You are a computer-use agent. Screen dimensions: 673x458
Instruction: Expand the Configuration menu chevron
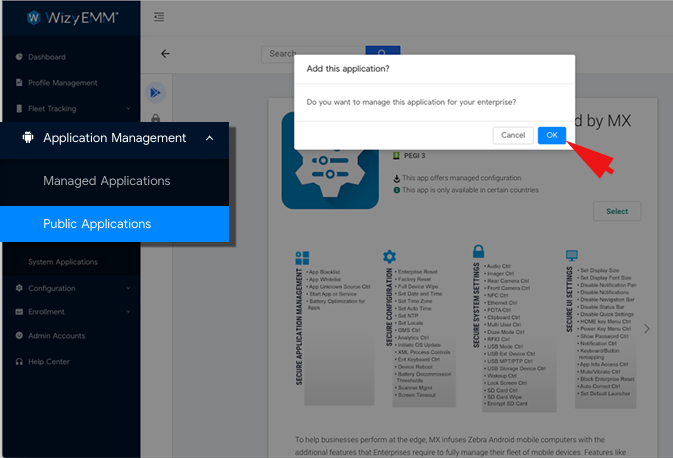pos(128,288)
